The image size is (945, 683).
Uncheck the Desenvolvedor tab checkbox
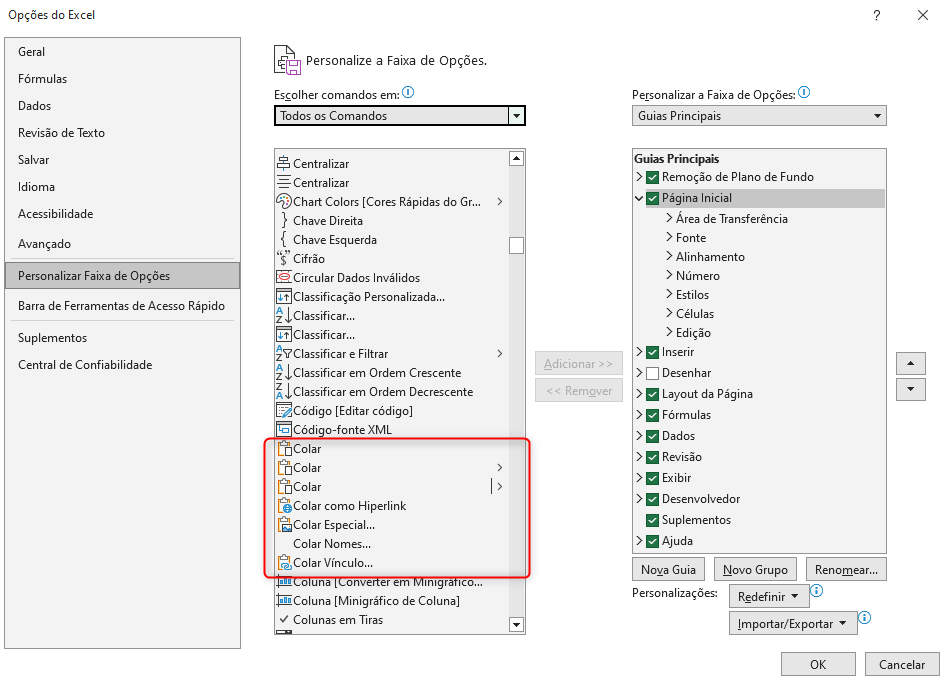click(652, 499)
